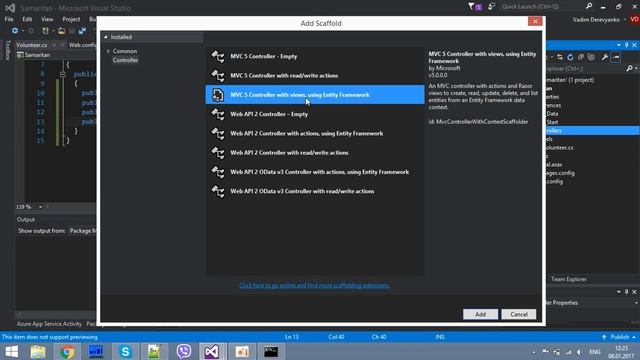Open the Toolbox side tab
Viewport: 640px width, 360px height.
[7, 50]
